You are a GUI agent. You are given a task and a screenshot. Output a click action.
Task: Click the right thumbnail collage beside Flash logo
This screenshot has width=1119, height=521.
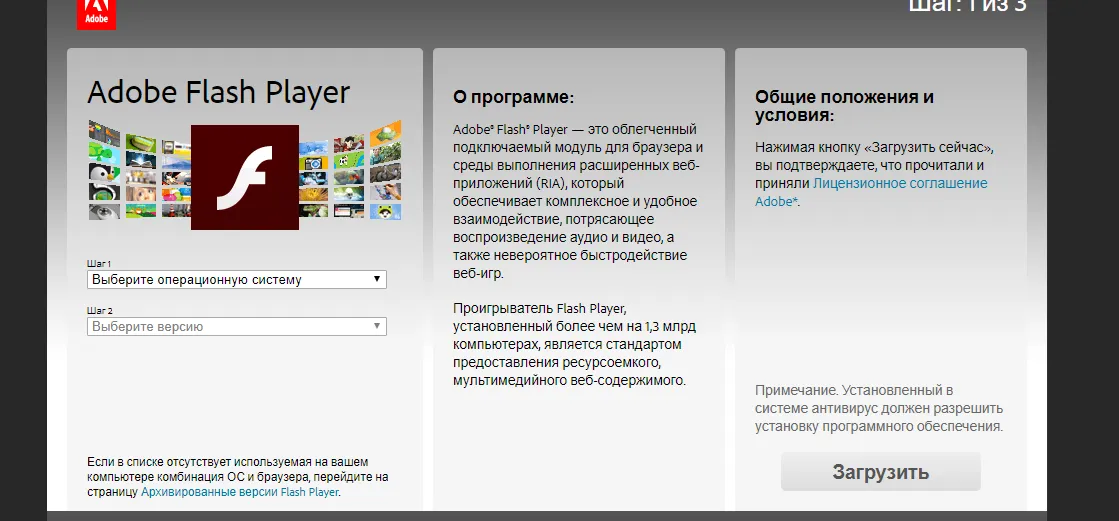[x=350, y=170]
